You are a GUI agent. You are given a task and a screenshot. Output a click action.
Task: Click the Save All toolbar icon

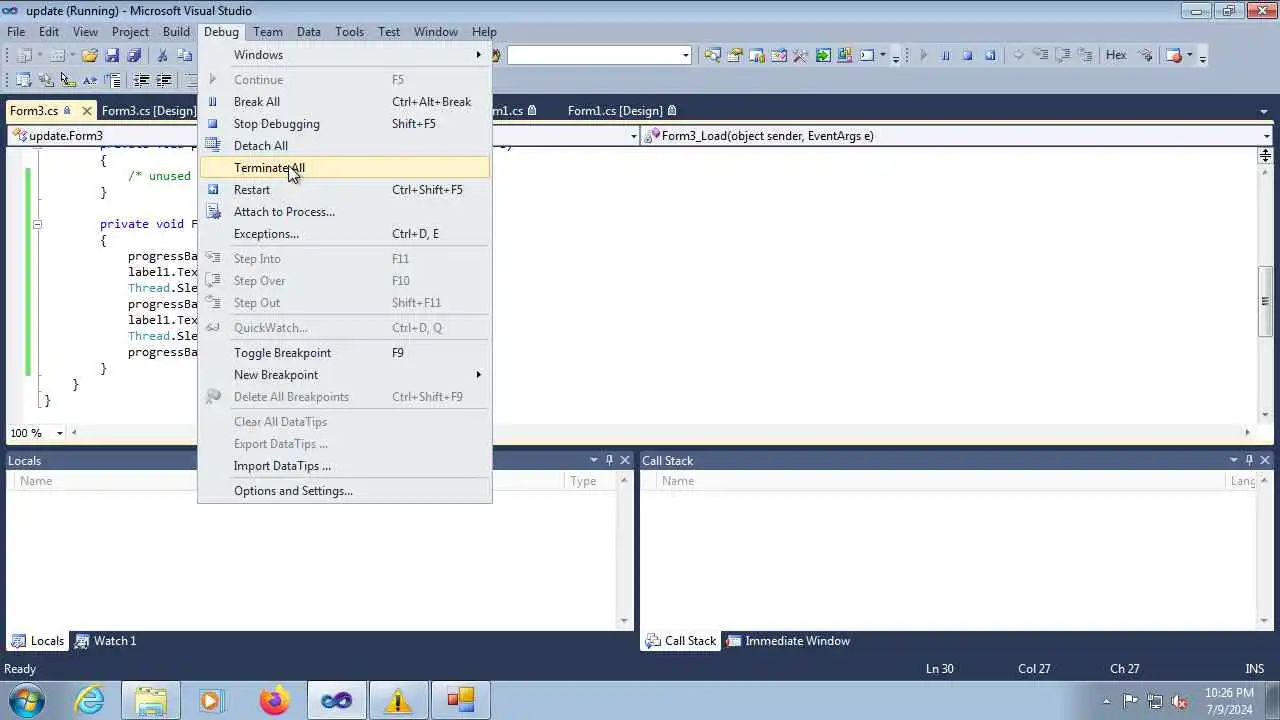(x=134, y=56)
